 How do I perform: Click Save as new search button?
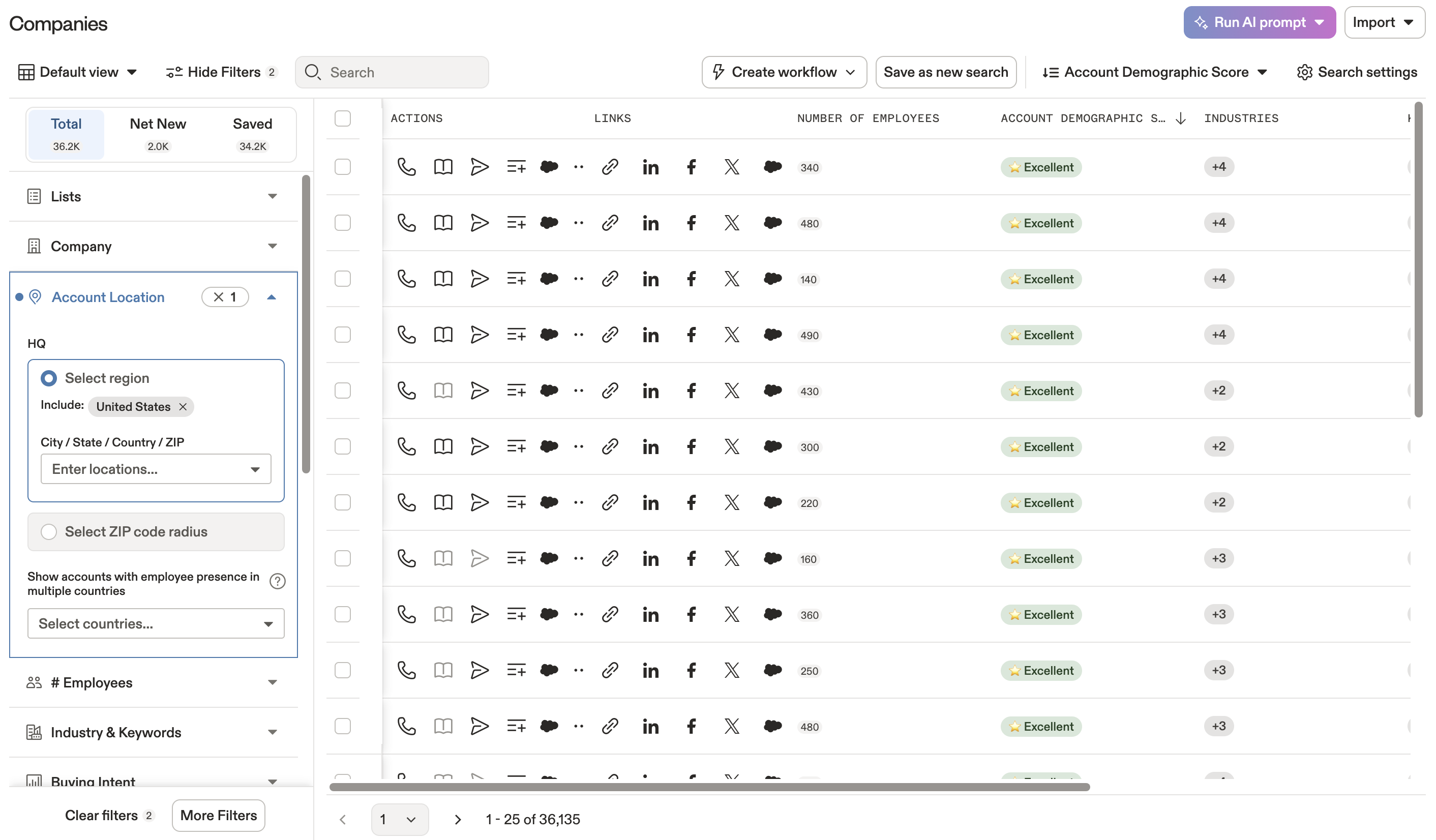pos(945,72)
